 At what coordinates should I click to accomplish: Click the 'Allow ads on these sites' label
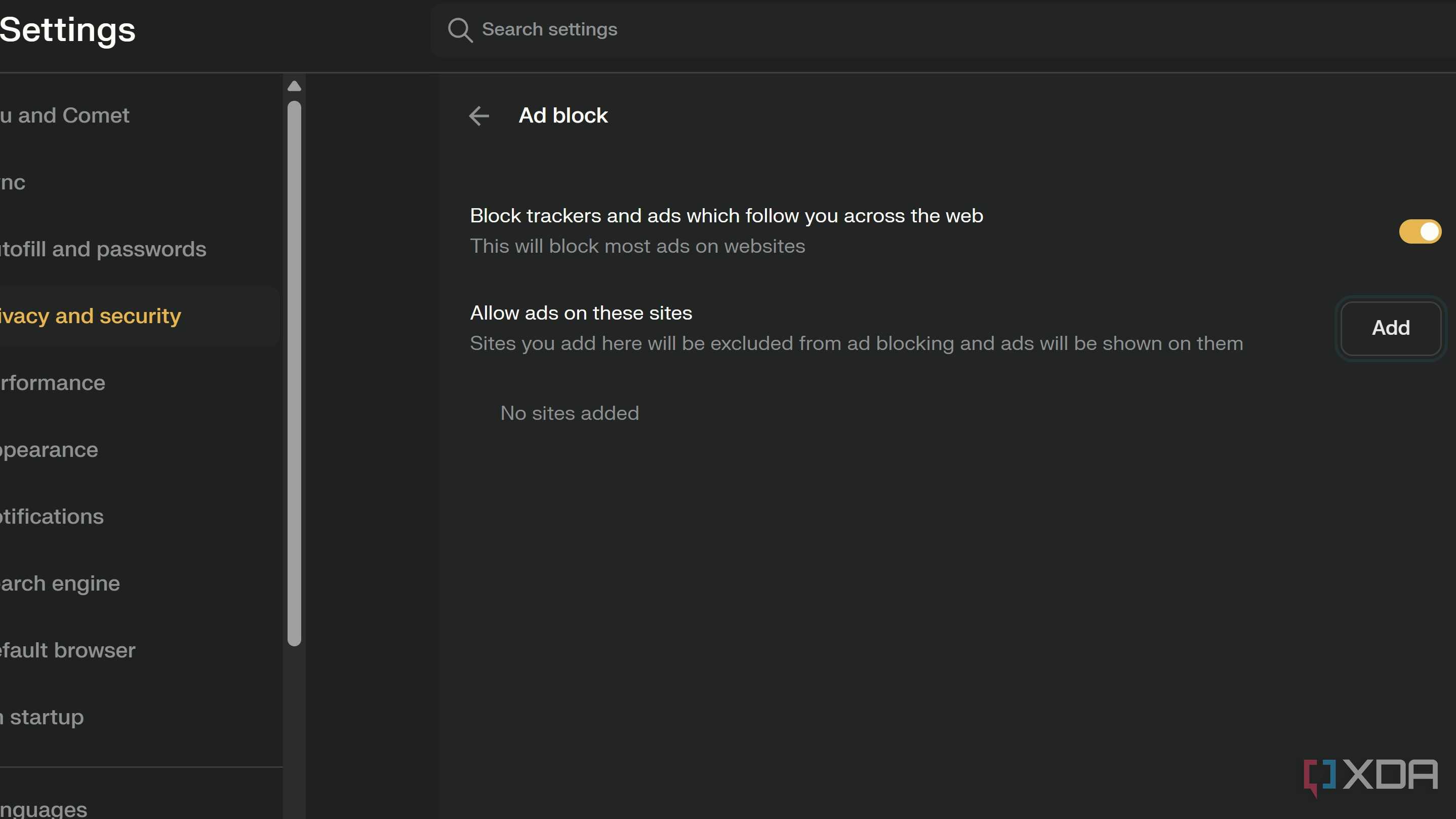click(x=581, y=313)
